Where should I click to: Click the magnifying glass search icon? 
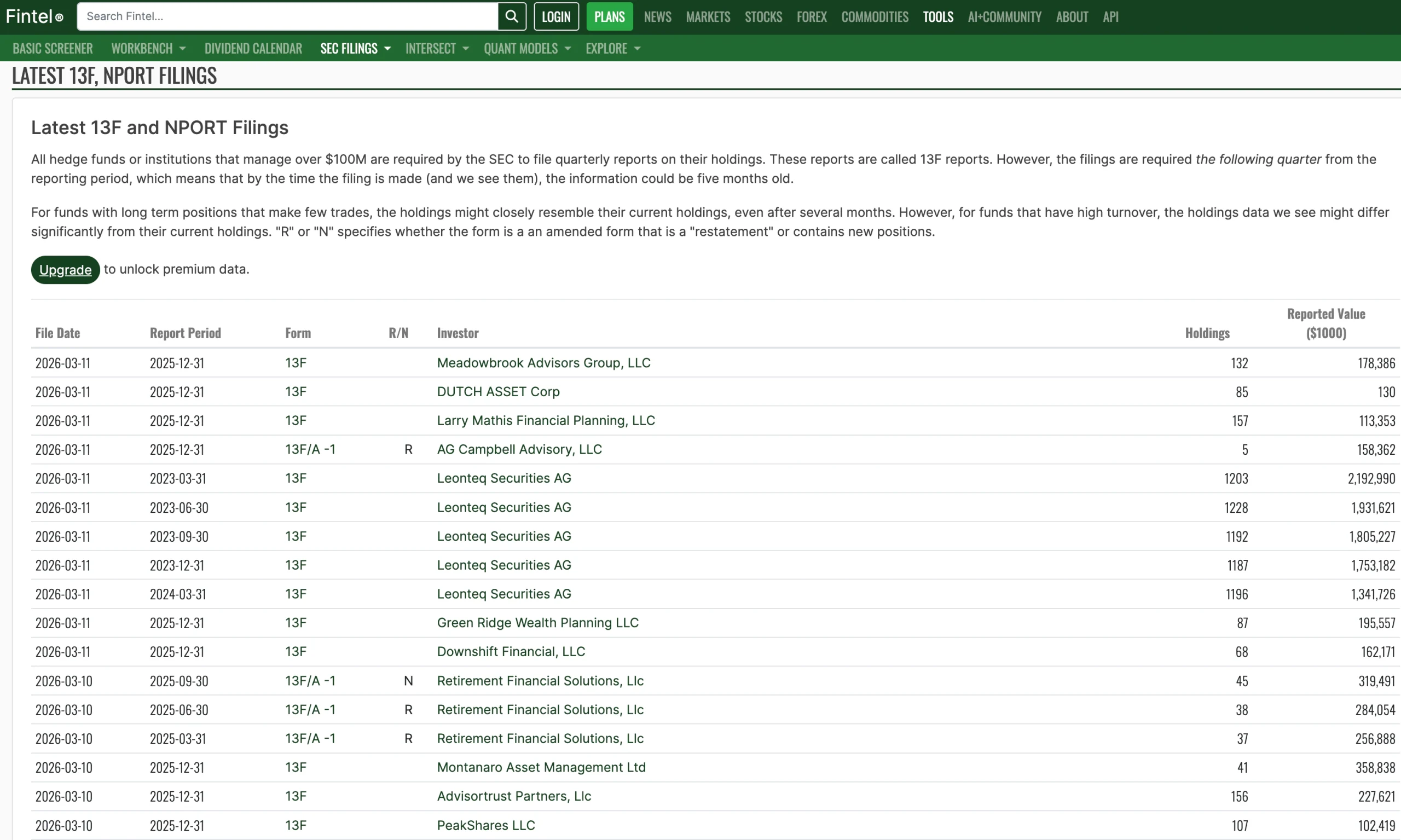[x=511, y=16]
